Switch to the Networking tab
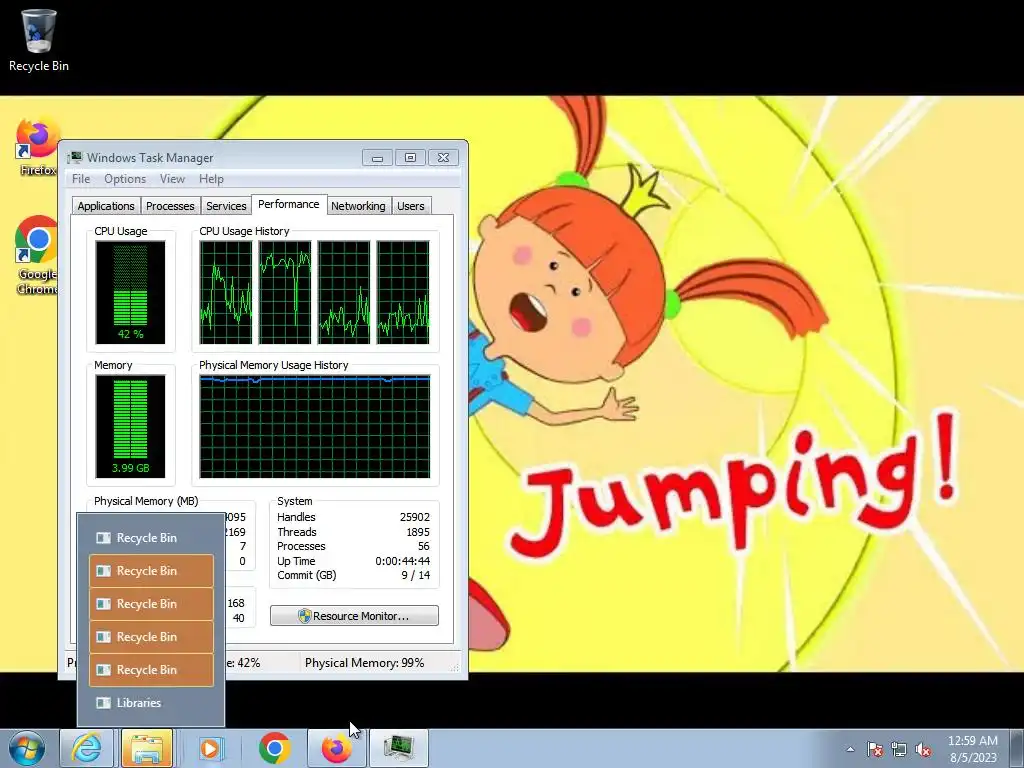This screenshot has height=768, width=1024. click(x=358, y=206)
